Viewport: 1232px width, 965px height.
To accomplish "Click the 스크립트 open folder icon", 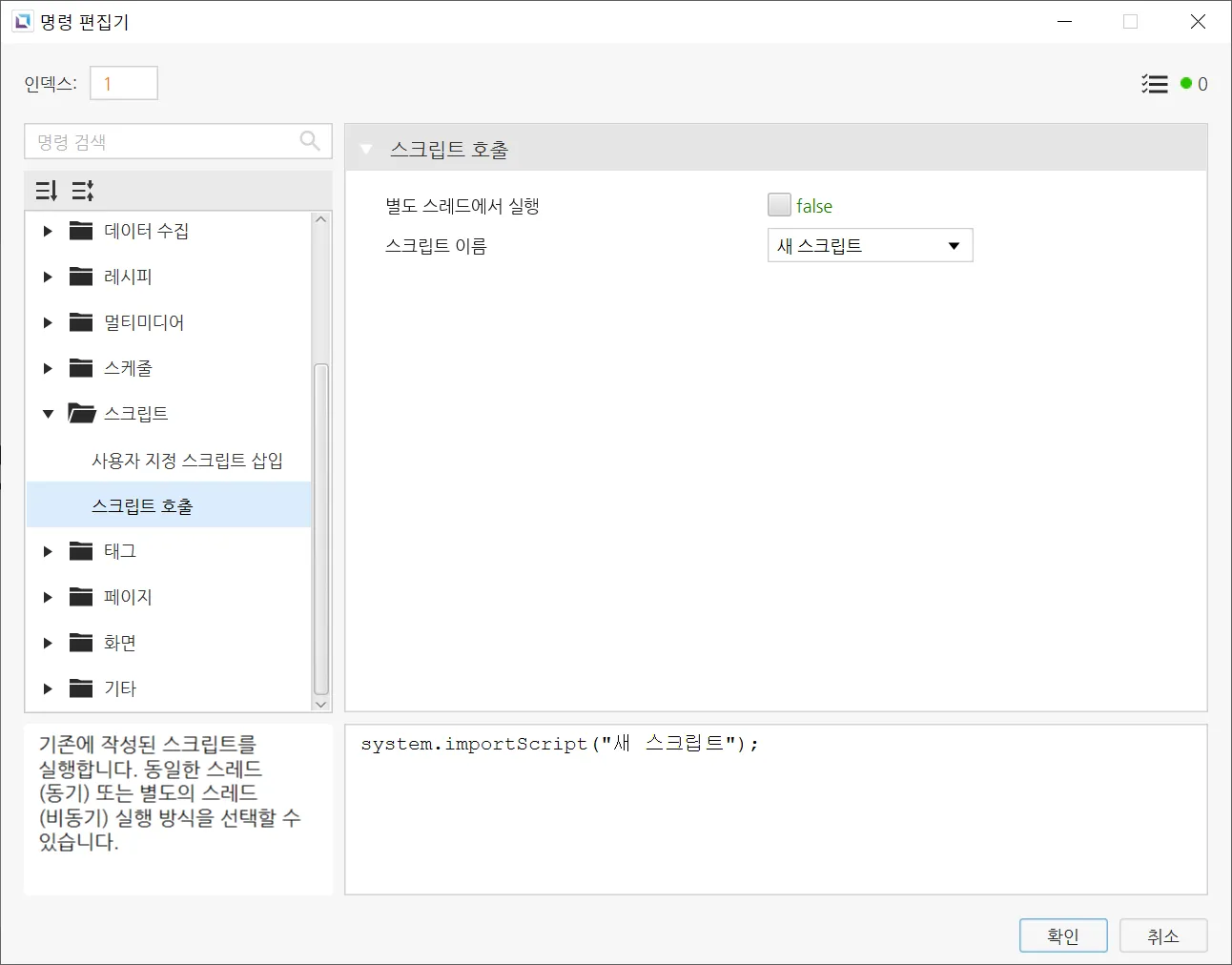I will [x=82, y=413].
